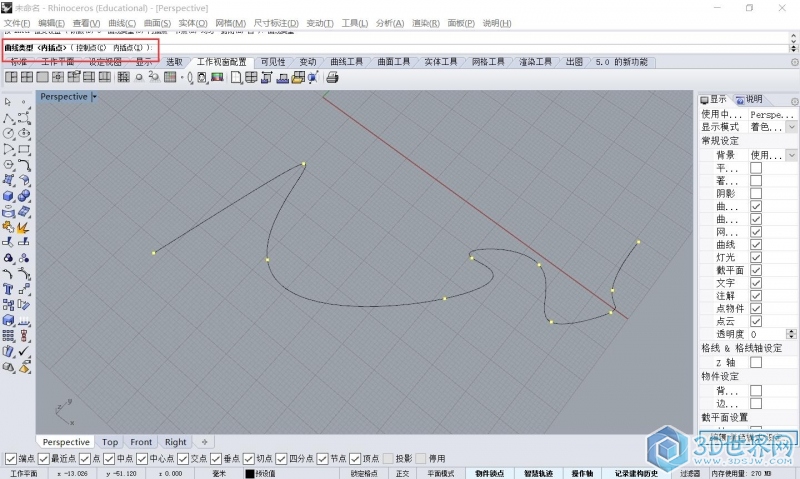Select the Circle tool
The width and height of the screenshot is (800, 479).
[8, 134]
